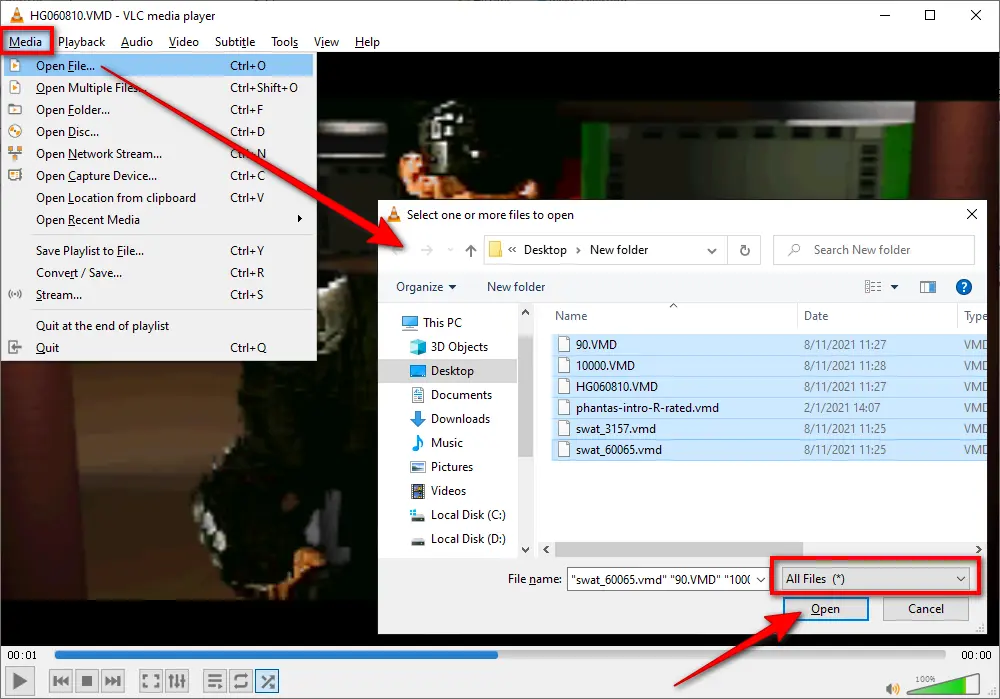Choose Open Disc... menu entry

coord(158,131)
